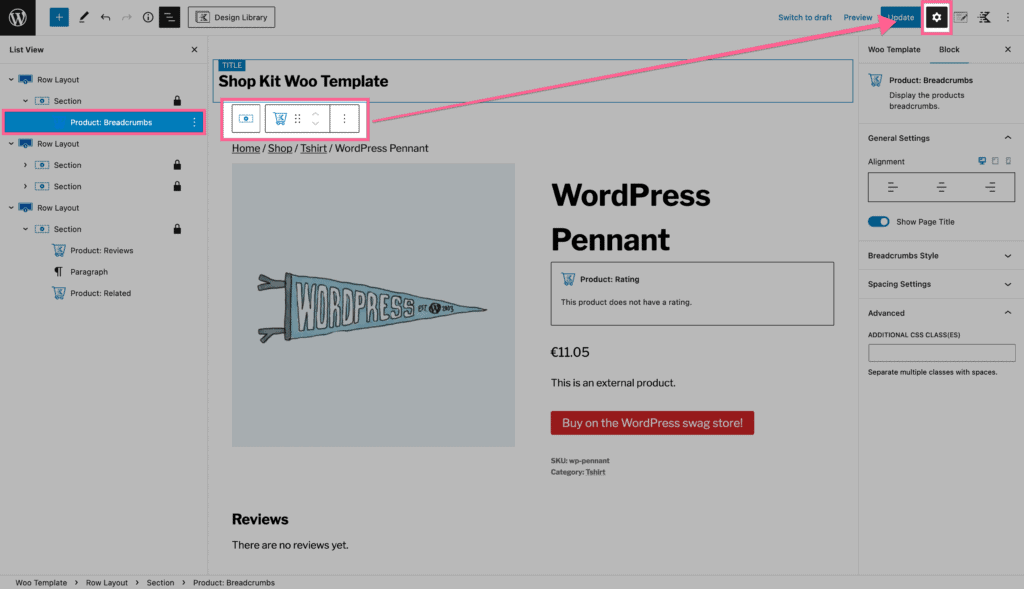Switch to the Woo Template tab
1024x589 pixels.
tap(894, 49)
